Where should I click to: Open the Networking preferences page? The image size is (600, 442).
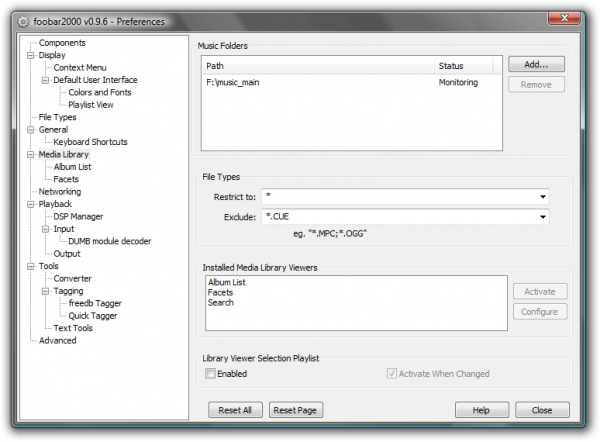click(60, 191)
